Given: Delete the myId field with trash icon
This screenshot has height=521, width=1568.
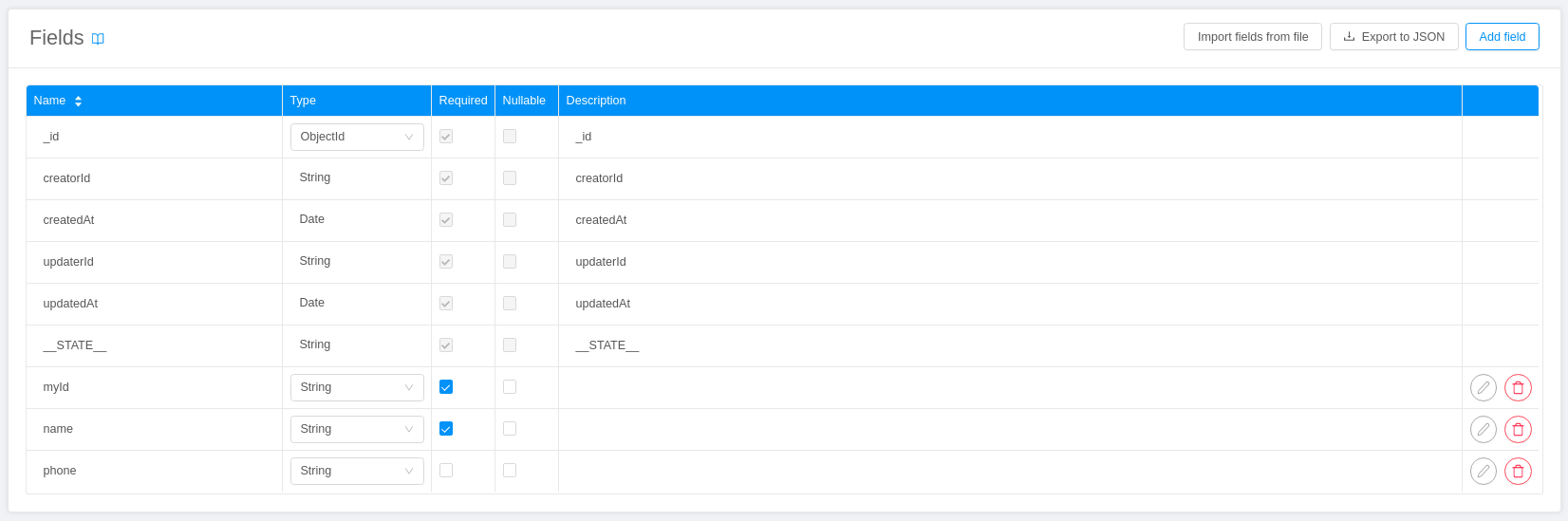Looking at the screenshot, I should (1518, 387).
